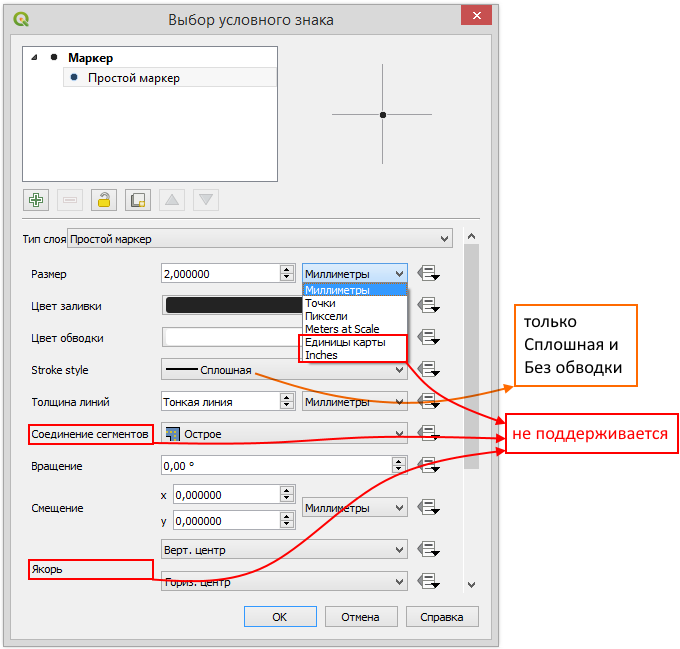
Task: Select Простой маркер in the layer tree
Action: pos(134,78)
